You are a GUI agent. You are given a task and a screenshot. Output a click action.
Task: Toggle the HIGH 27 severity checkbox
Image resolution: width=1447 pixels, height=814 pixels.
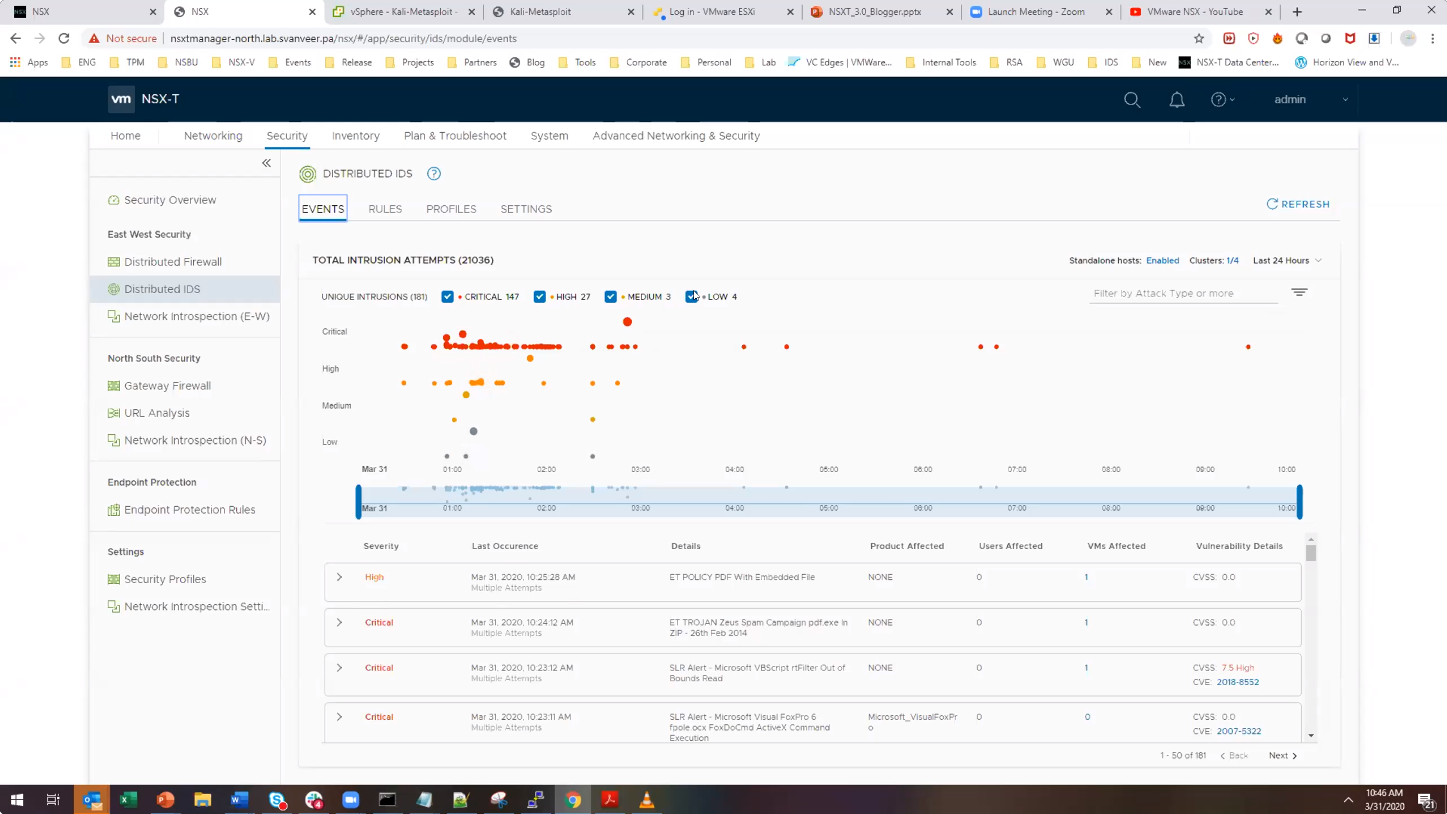pos(540,297)
